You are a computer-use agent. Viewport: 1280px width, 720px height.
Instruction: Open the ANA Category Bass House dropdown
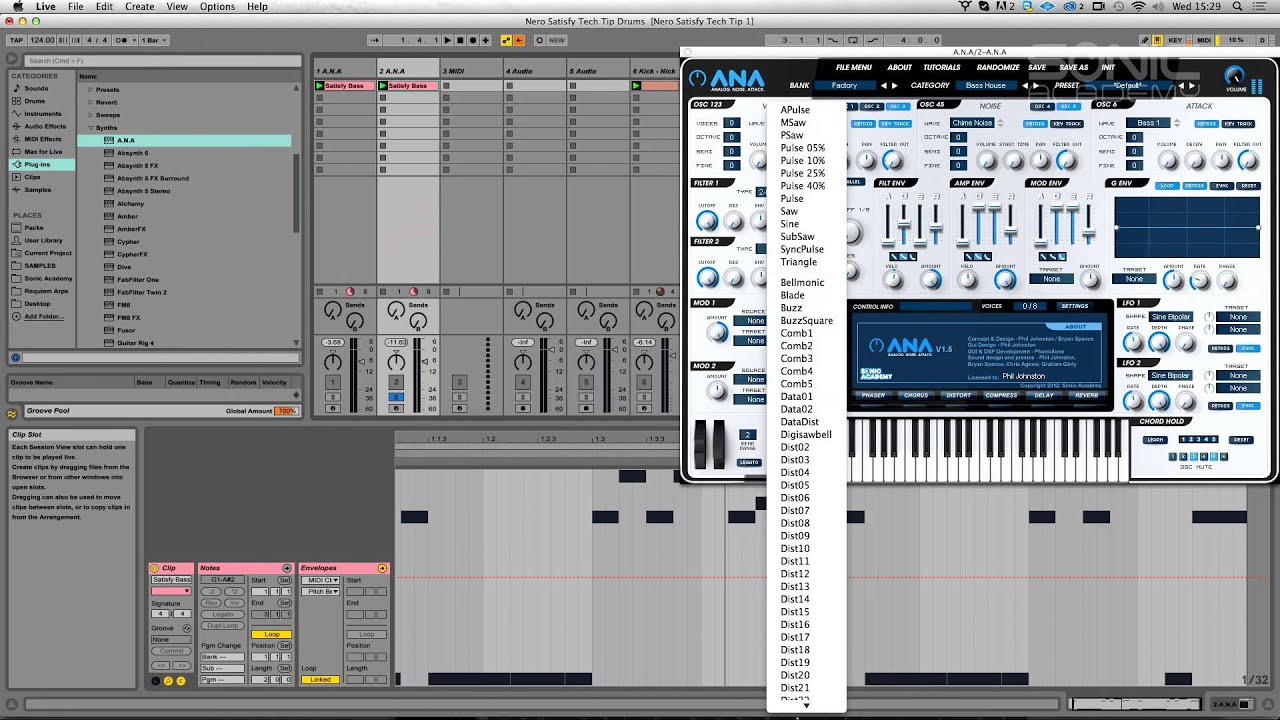click(987, 86)
